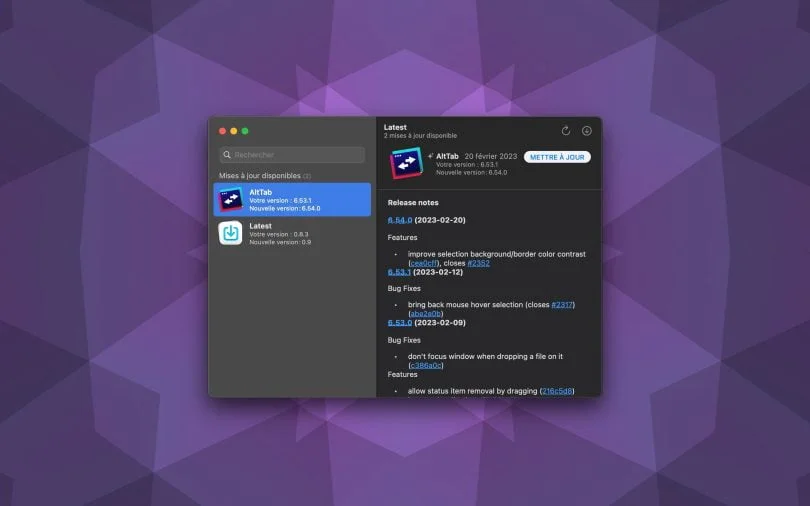Click the large AltTab icon in the header

[406, 163]
